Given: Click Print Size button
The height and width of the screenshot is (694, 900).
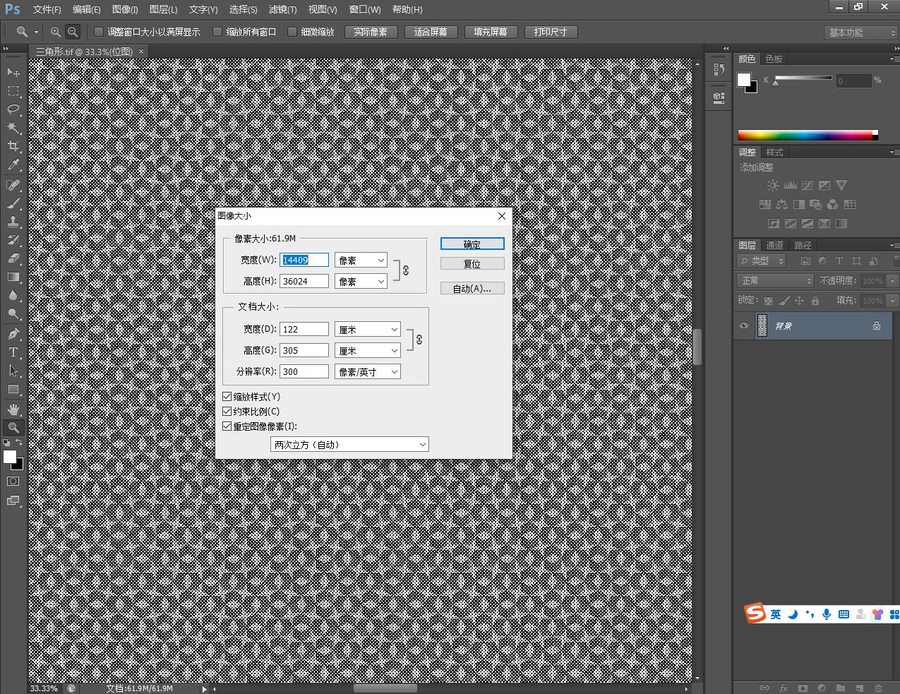Looking at the screenshot, I should tap(550, 32).
